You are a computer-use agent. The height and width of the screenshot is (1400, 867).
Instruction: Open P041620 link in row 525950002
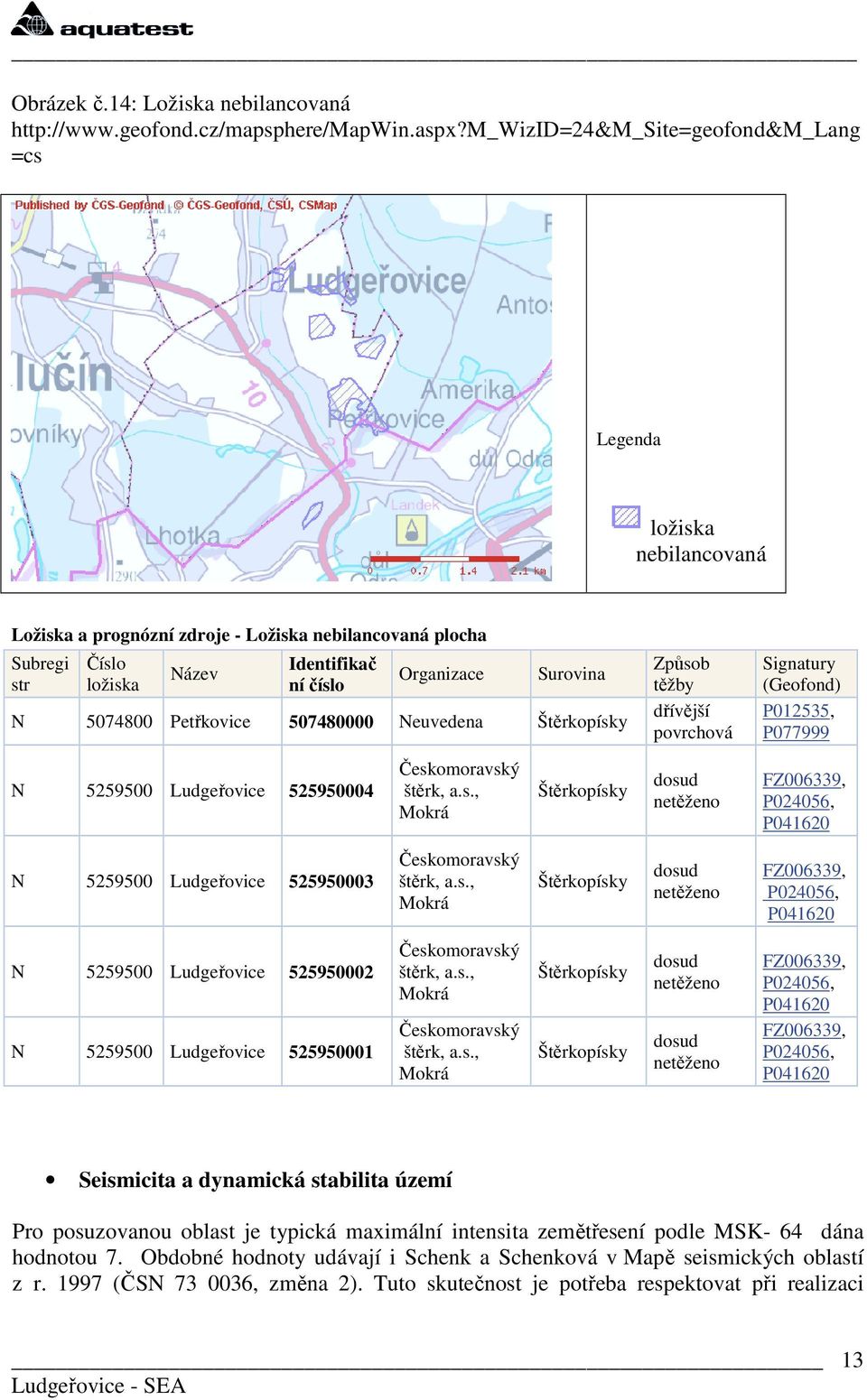pos(796,1004)
